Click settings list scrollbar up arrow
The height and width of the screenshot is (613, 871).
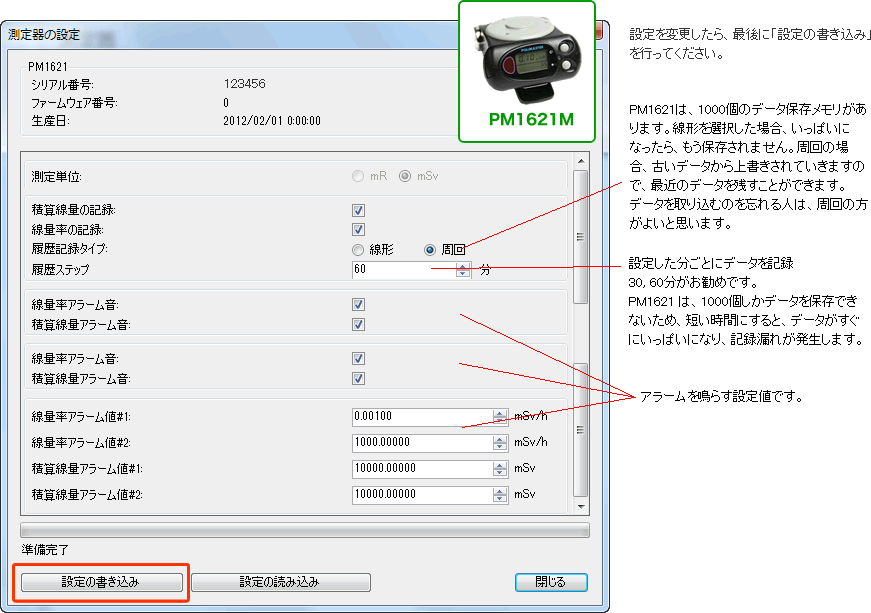click(x=581, y=161)
